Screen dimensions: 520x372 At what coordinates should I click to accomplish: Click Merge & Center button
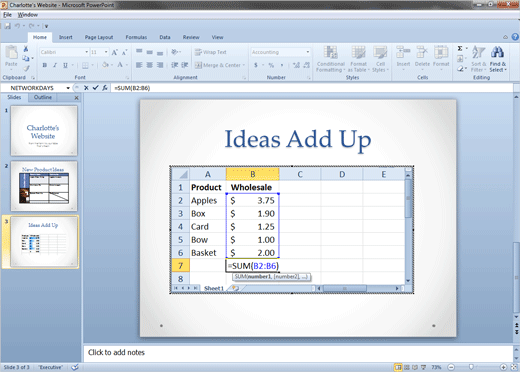(x=220, y=65)
